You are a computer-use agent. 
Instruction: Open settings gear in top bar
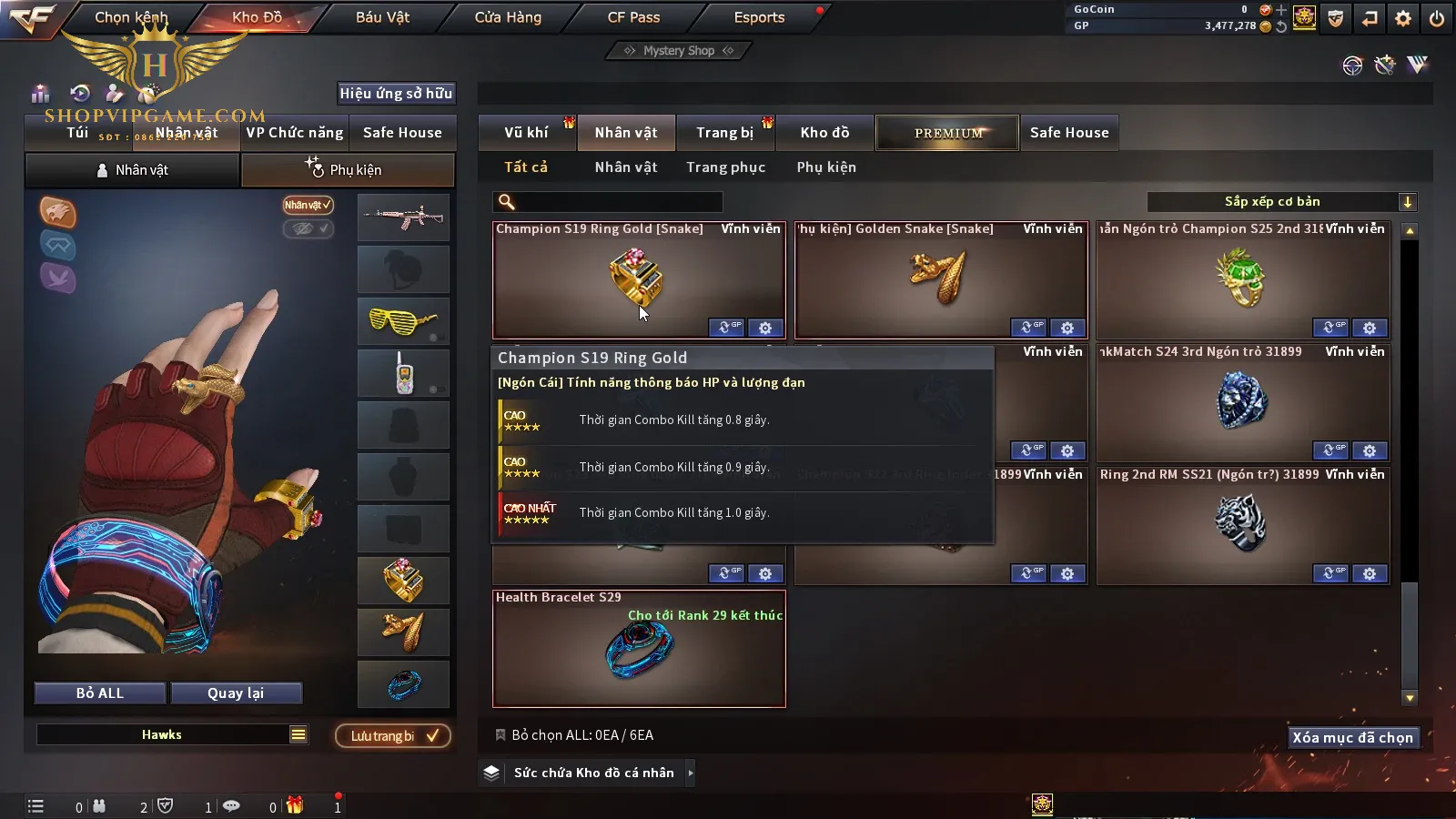[1403, 18]
